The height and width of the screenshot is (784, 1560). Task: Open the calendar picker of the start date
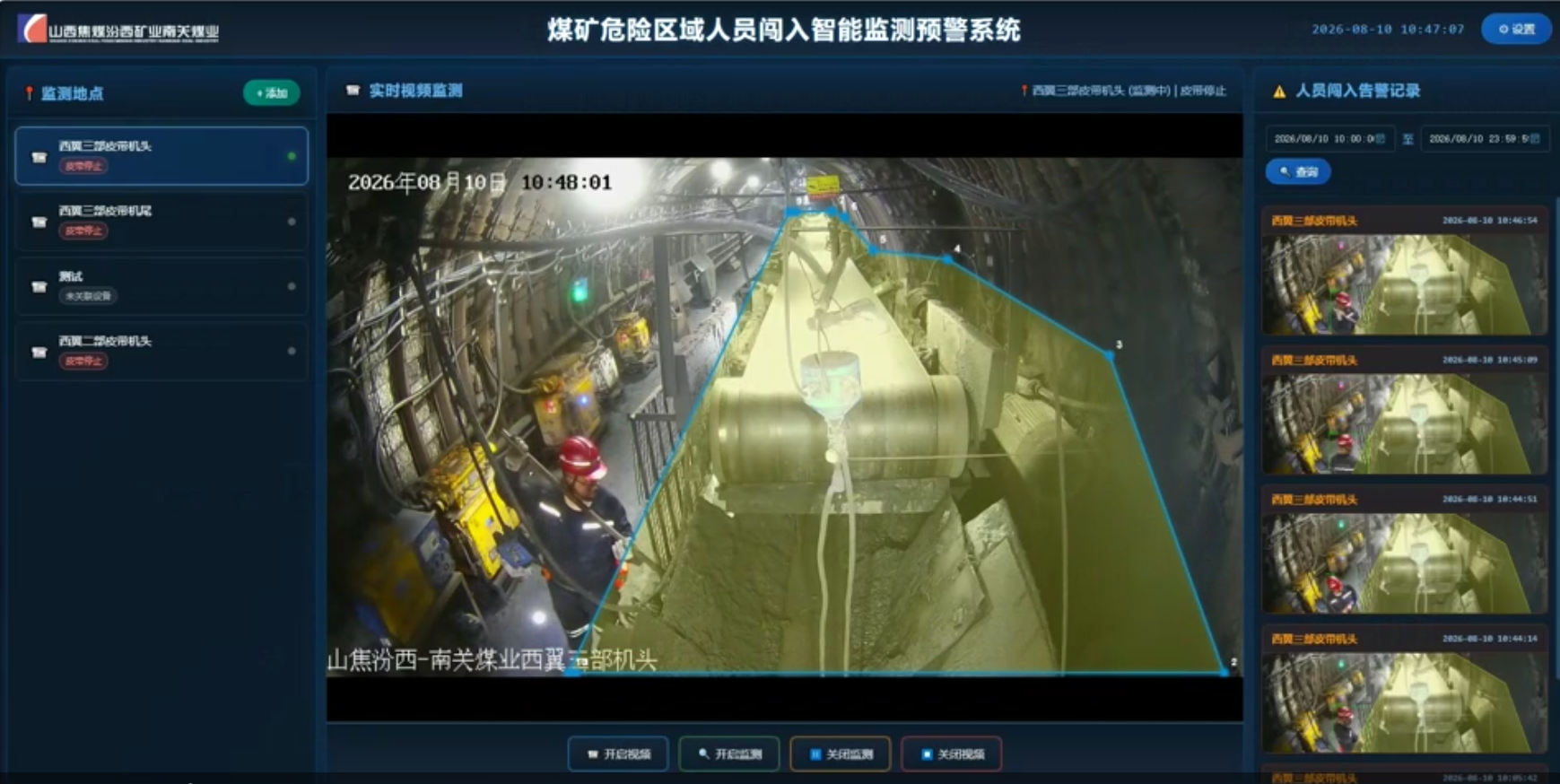click(1381, 139)
